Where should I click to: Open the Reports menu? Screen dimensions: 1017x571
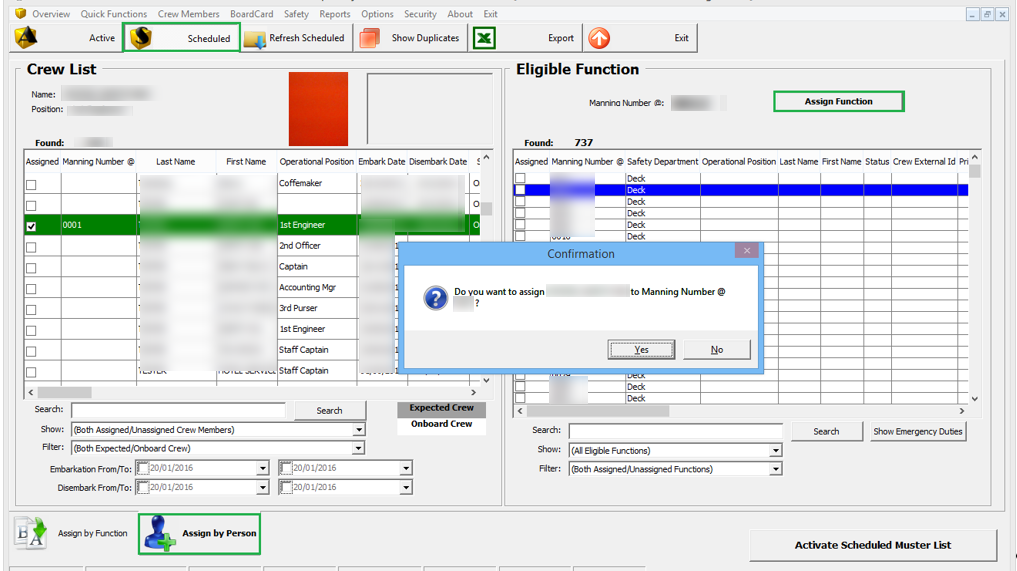pyautogui.click(x=335, y=14)
